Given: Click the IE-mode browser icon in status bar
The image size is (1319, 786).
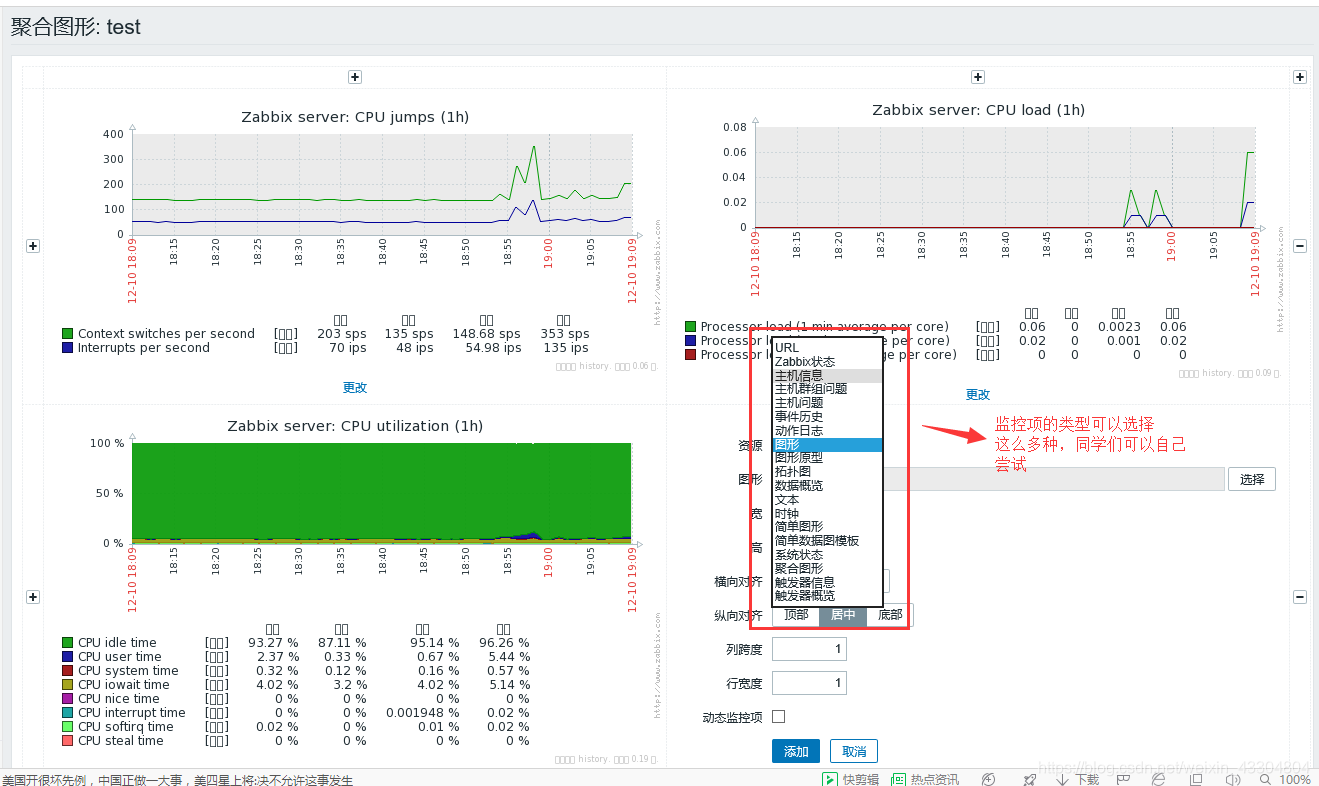Looking at the screenshot, I should click(1159, 779).
